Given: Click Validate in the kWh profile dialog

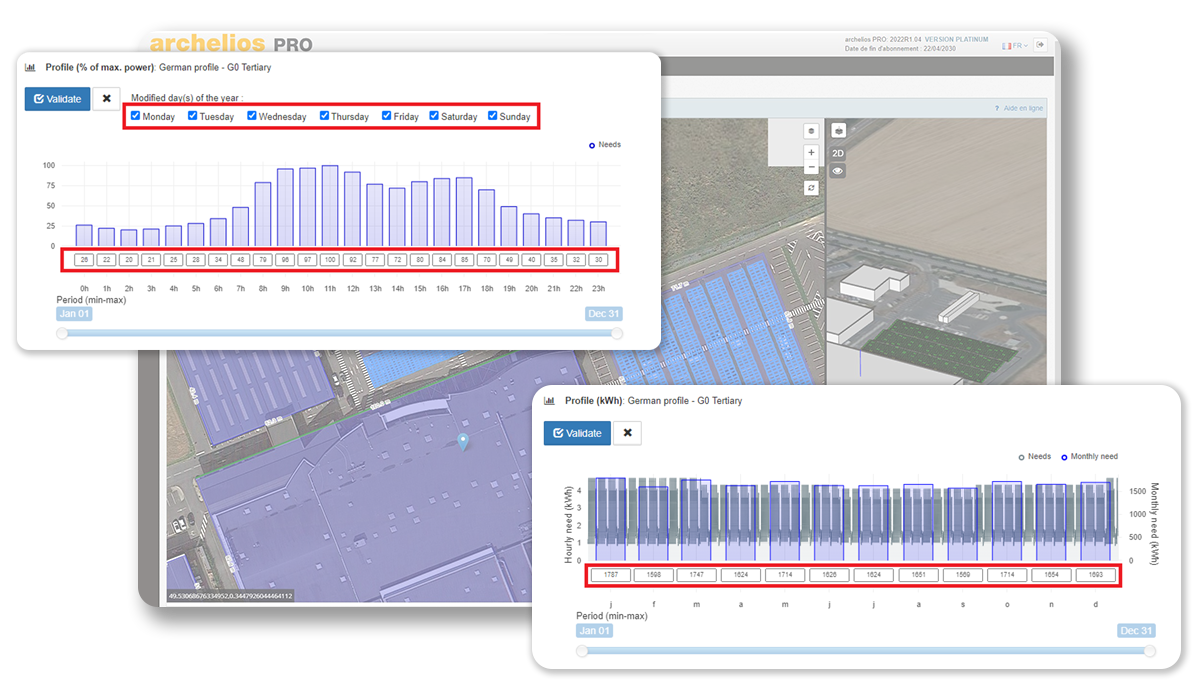Looking at the screenshot, I should (x=577, y=433).
